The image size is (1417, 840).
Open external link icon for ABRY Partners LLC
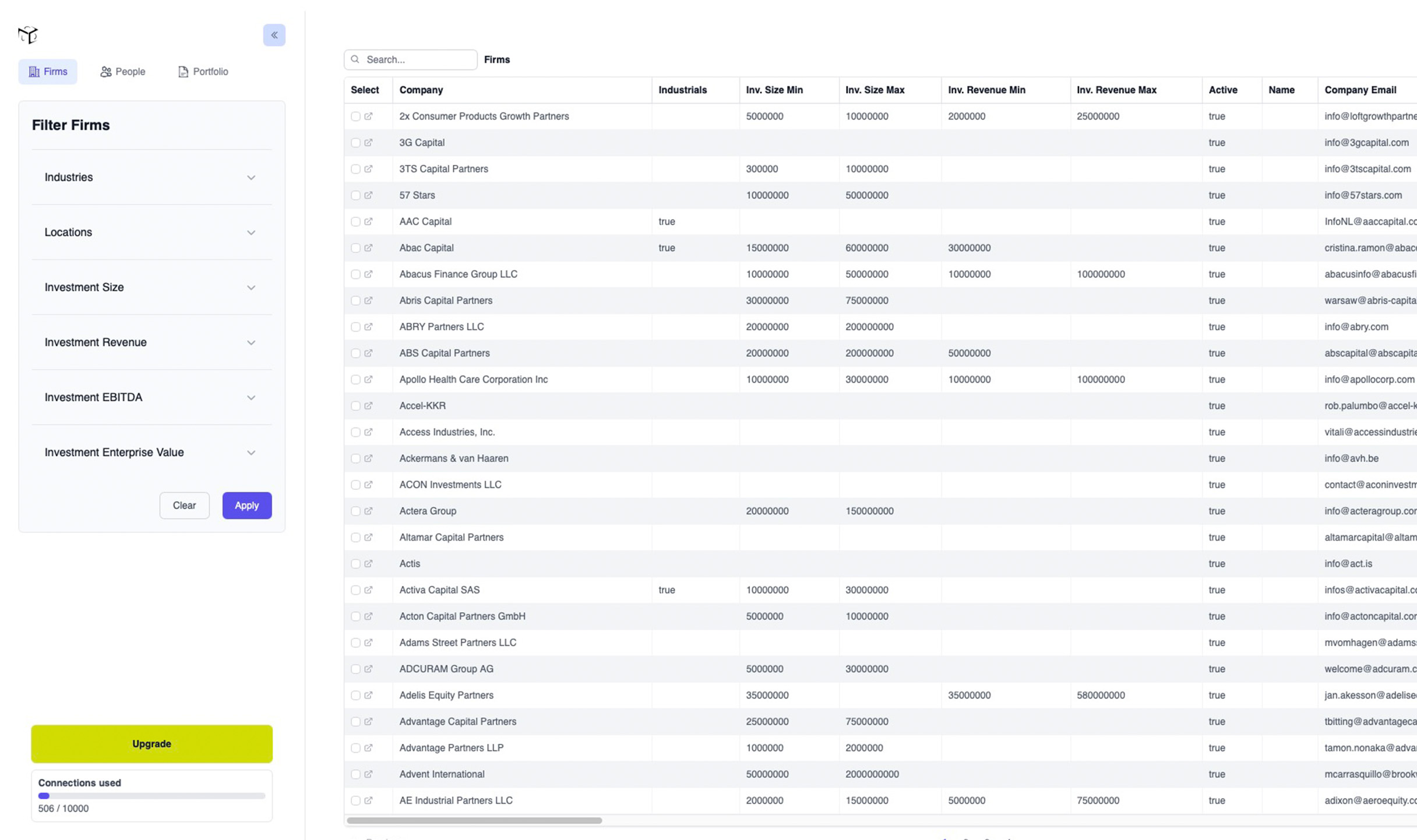pos(368,327)
